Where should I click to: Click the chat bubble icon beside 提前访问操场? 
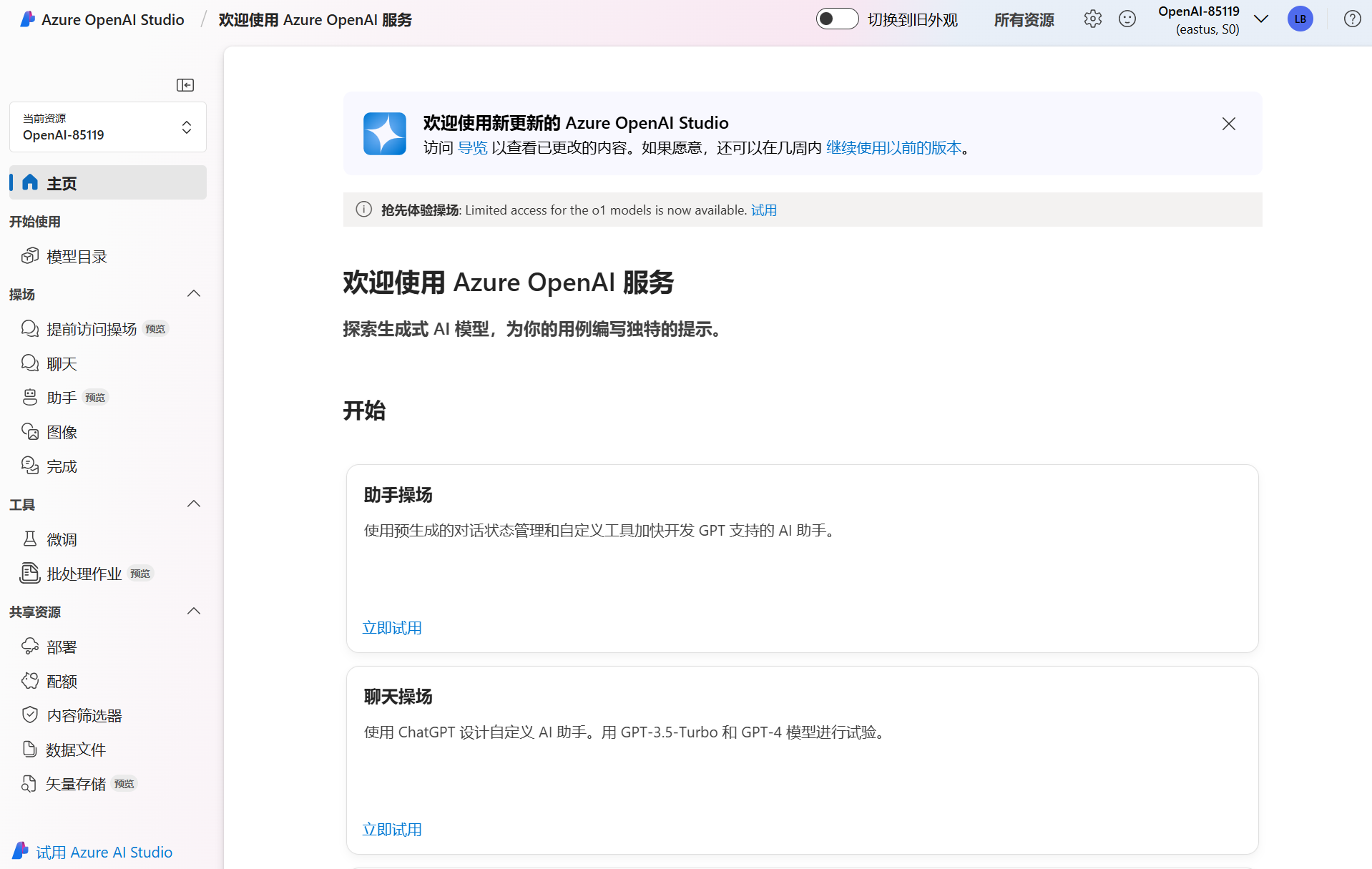point(30,328)
